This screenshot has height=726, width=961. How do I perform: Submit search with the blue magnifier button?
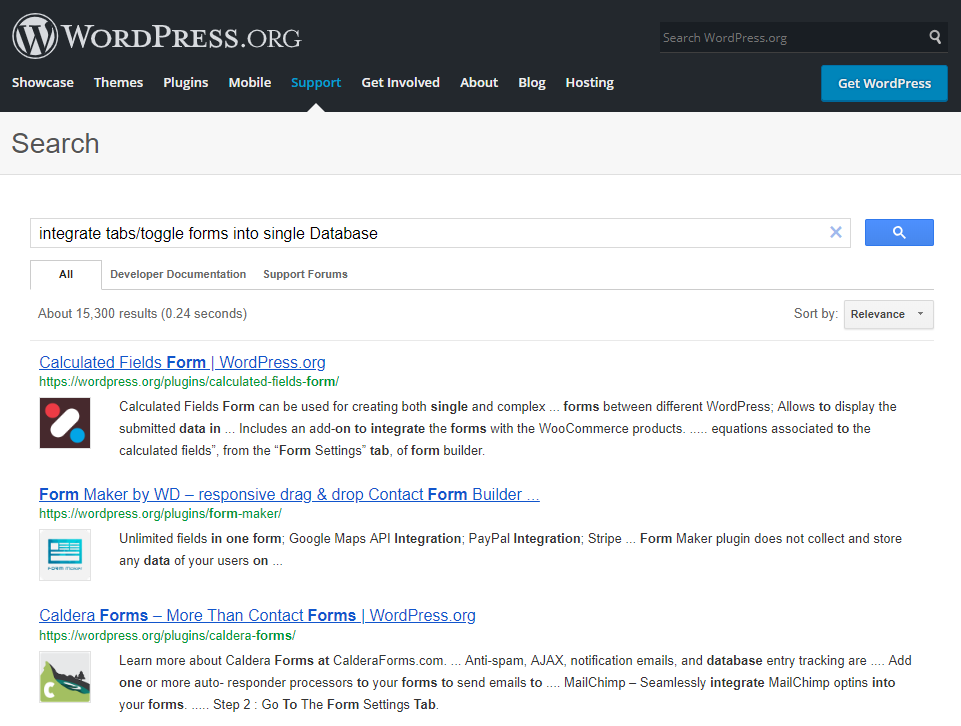(898, 232)
